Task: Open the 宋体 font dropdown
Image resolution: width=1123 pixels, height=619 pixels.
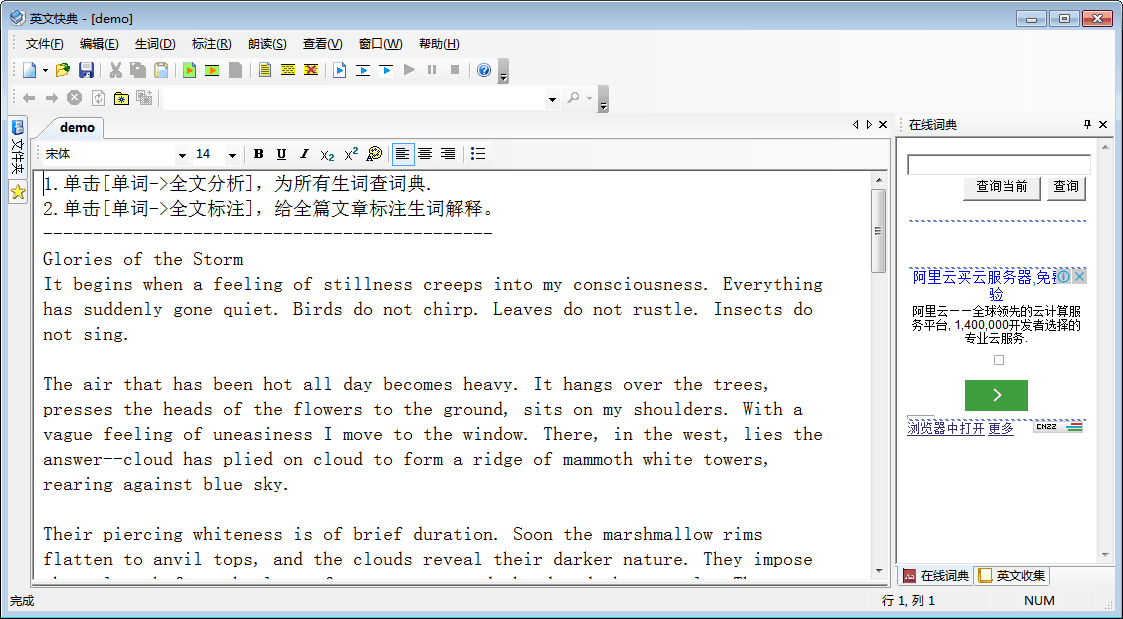Action: [x=181, y=155]
